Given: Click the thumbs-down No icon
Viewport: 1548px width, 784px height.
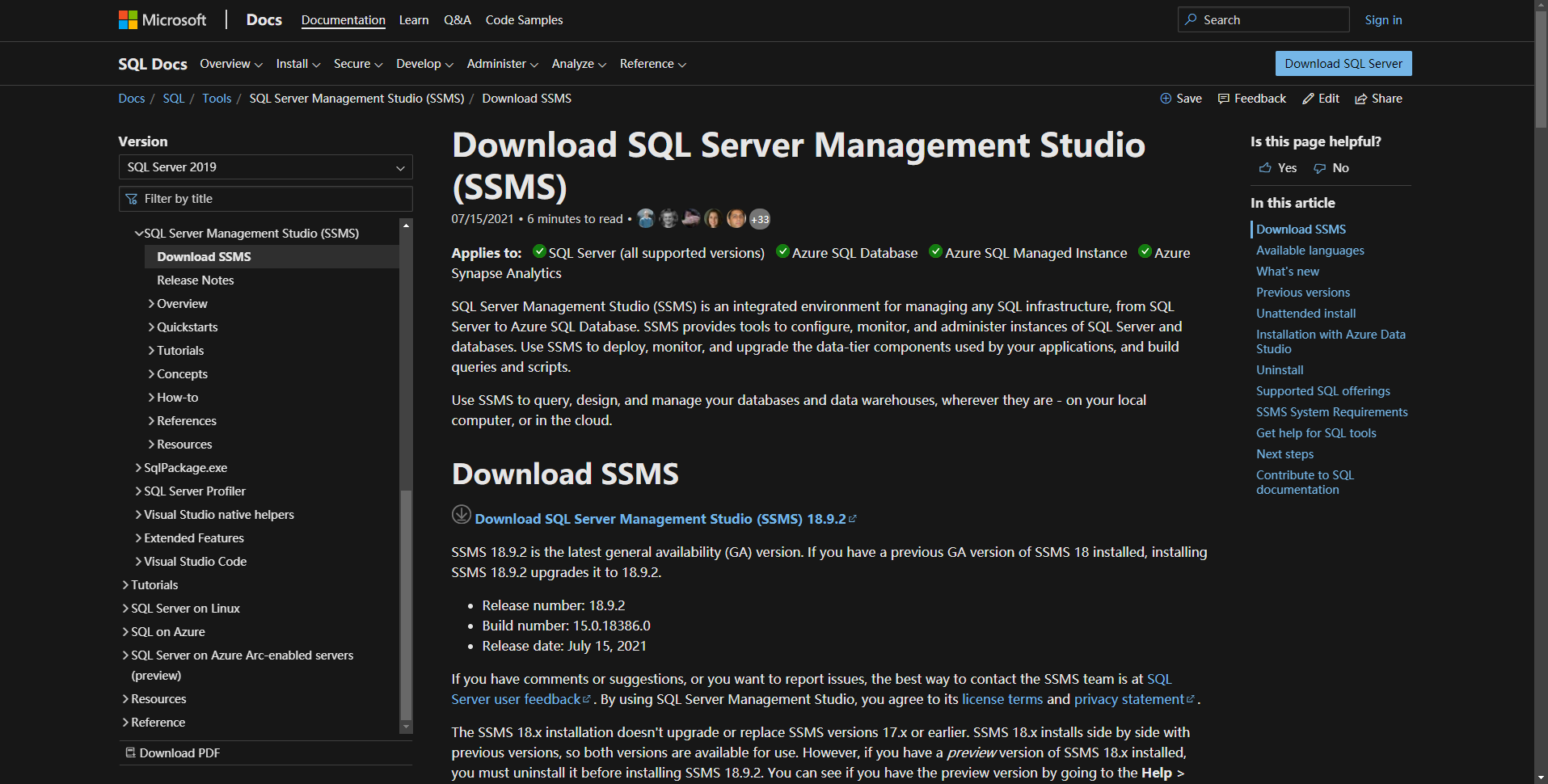Looking at the screenshot, I should (1320, 168).
